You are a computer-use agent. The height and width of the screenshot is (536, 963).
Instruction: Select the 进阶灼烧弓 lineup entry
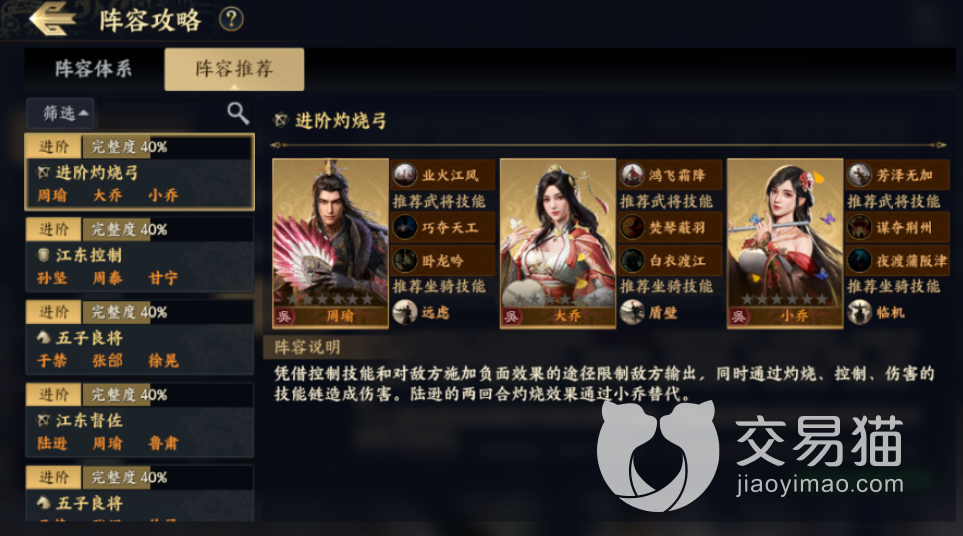click(x=139, y=172)
